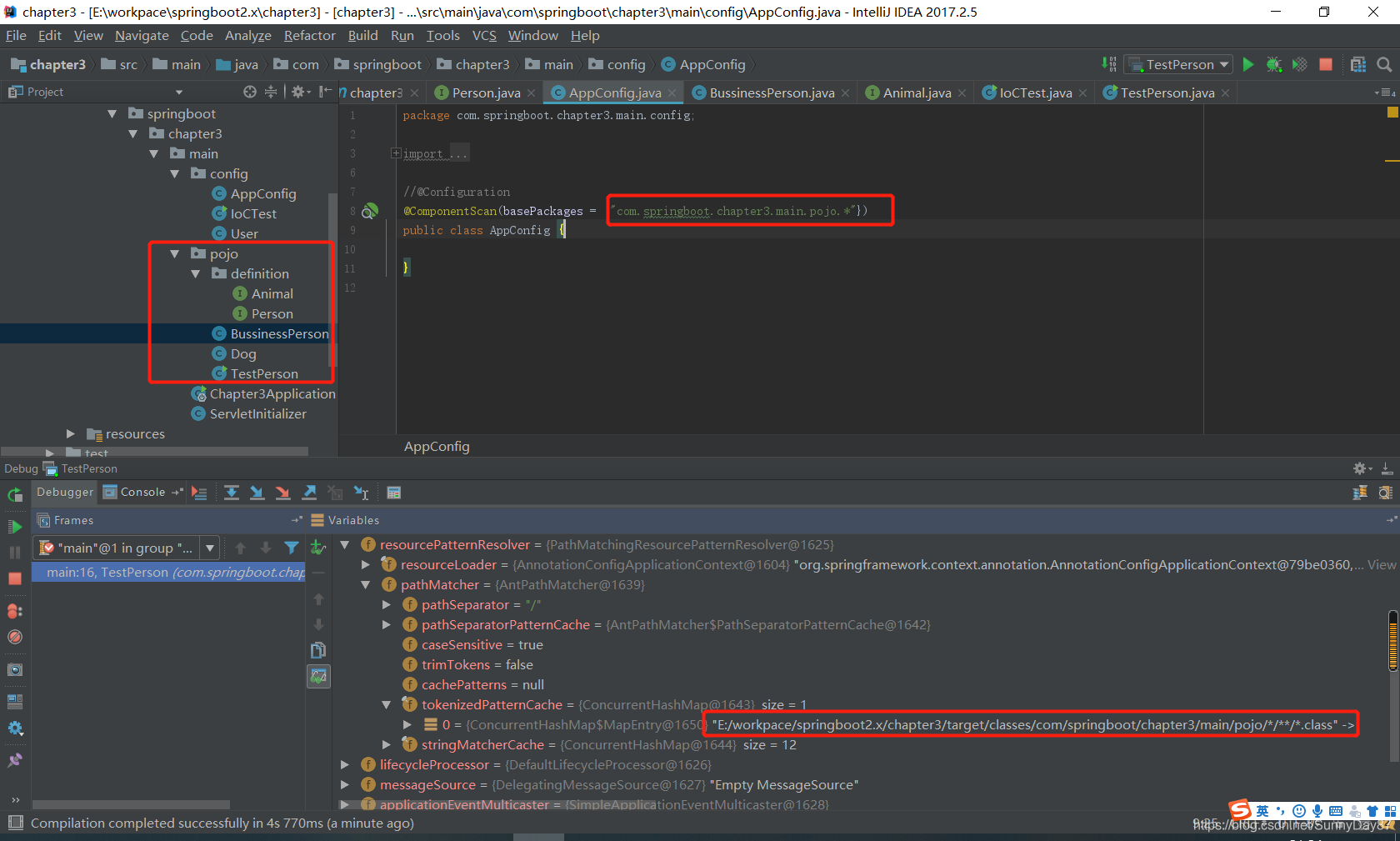This screenshot has height=841, width=1400.
Task: Switch to the Console tab in Debug
Action: click(142, 492)
